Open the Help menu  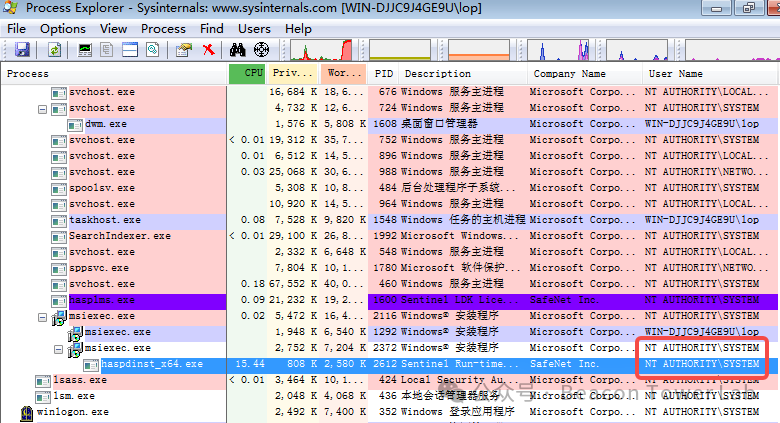pyautogui.click(x=298, y=29)
